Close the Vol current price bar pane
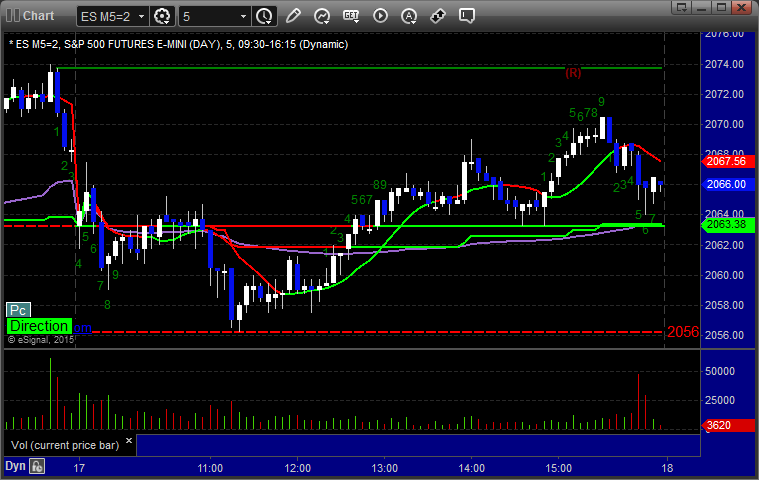 [129, 441]
